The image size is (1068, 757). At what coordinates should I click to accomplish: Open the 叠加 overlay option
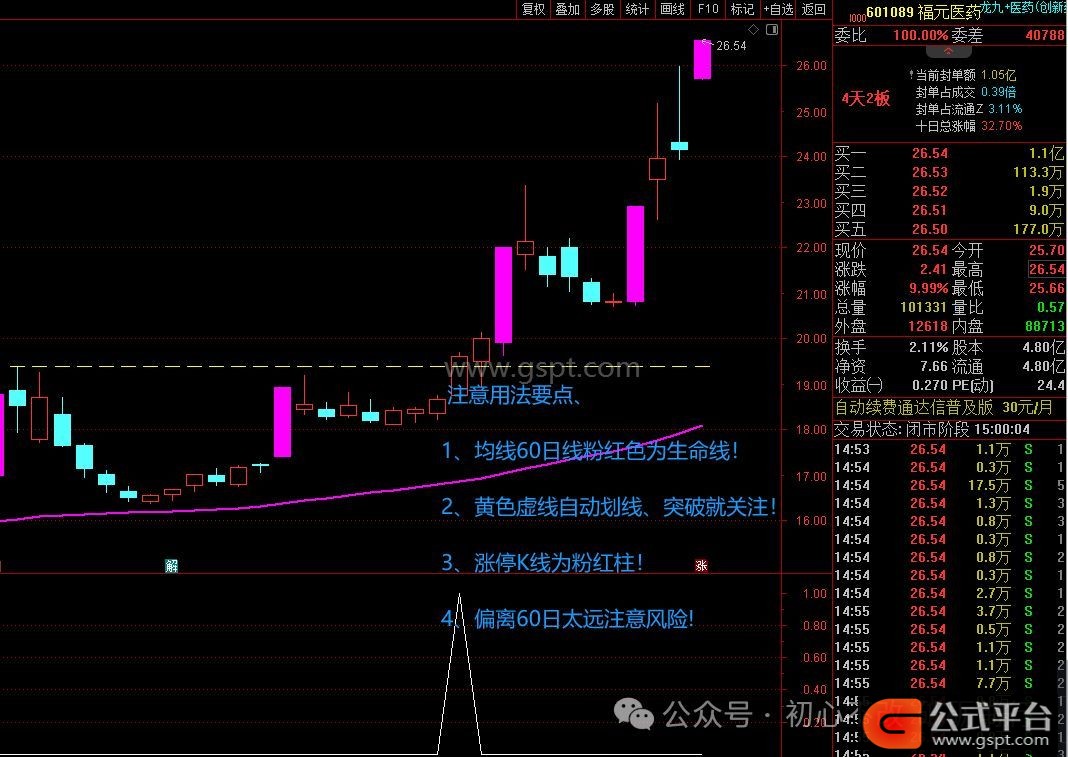(568, 9)
